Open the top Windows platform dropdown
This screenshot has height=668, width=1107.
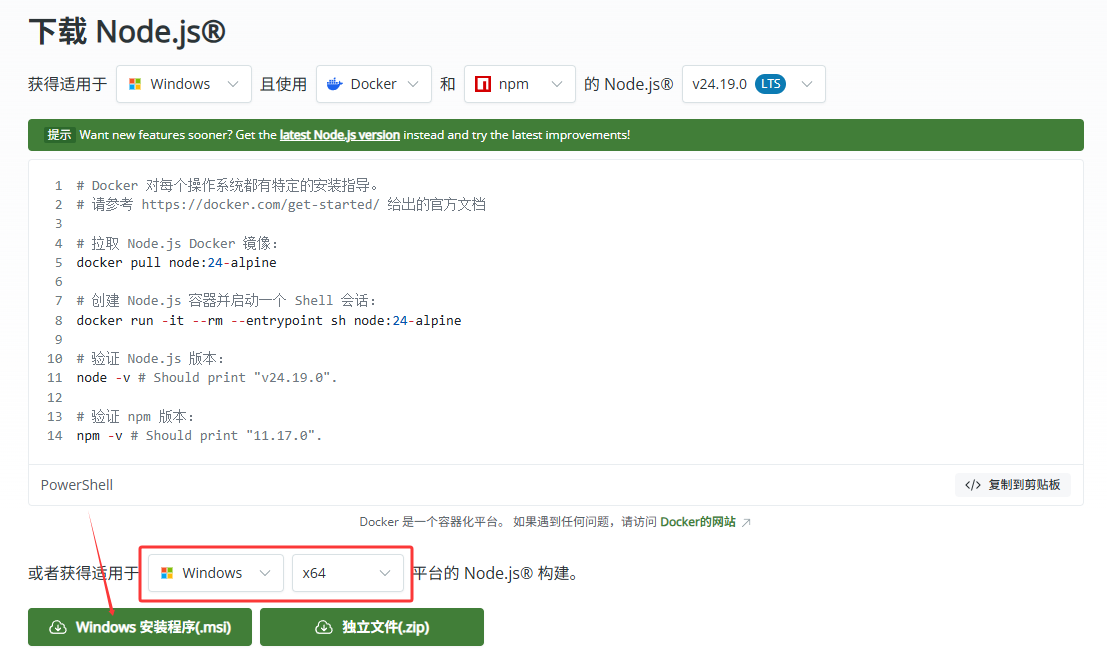[x=184, y=84]
